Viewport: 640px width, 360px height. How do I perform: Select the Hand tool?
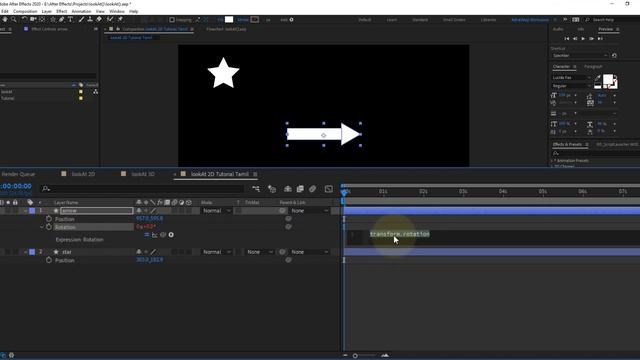(5, 19)
